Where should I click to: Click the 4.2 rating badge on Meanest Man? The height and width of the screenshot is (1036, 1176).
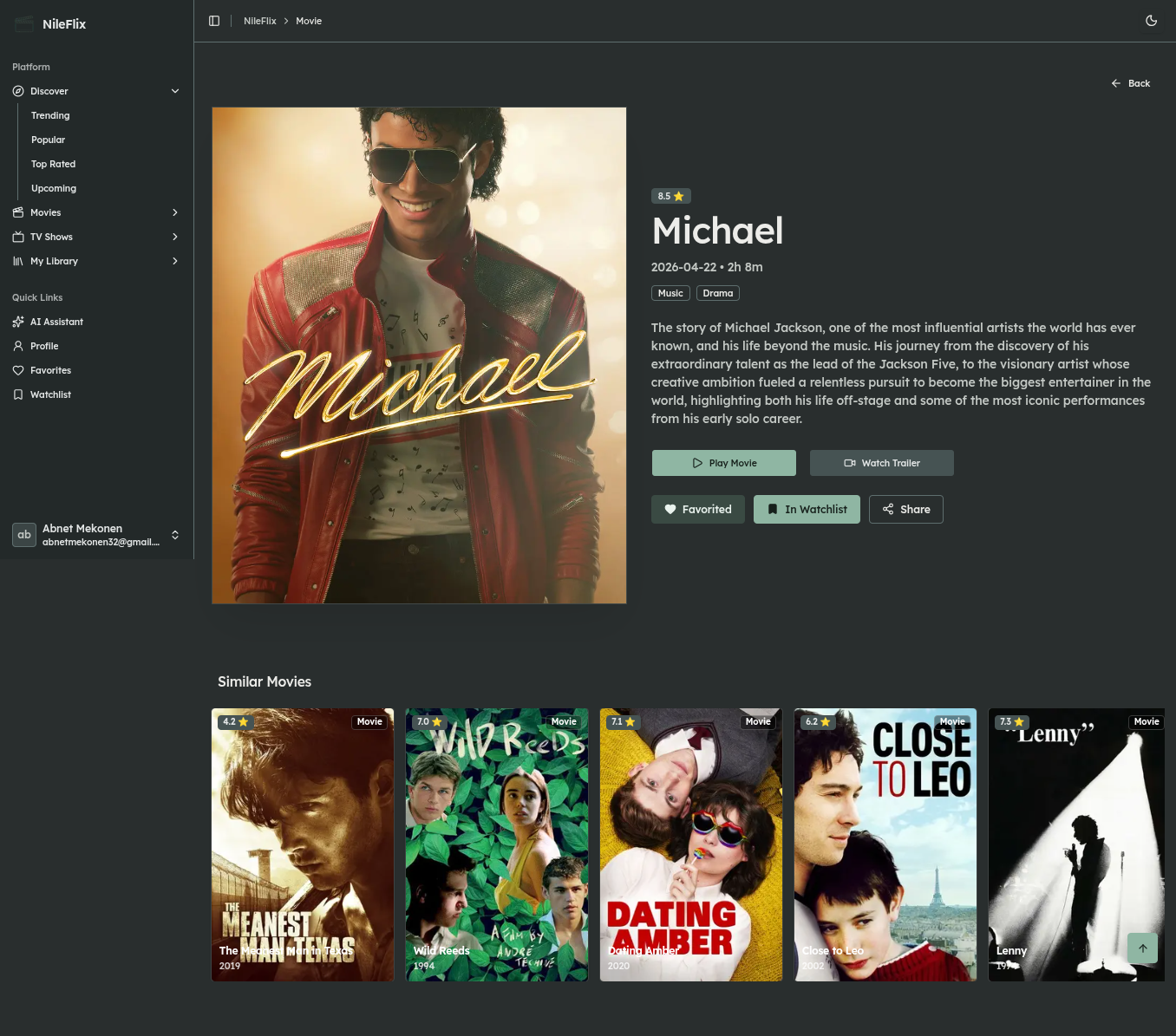click(235, 721)
